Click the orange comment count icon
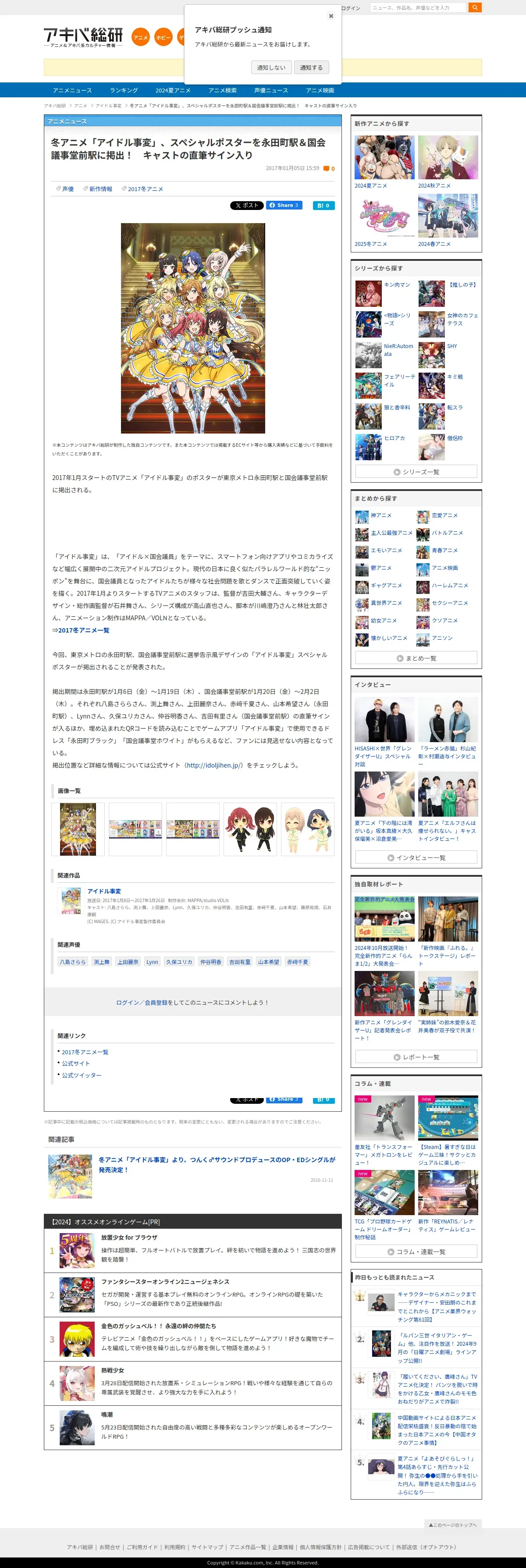This screenshot has width=526, height=1568. [x=327, y=169]
